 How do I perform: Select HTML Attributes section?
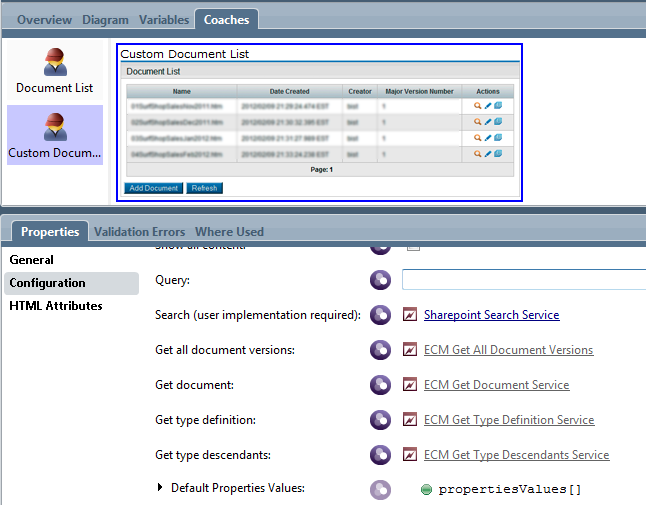pos(56,306)
